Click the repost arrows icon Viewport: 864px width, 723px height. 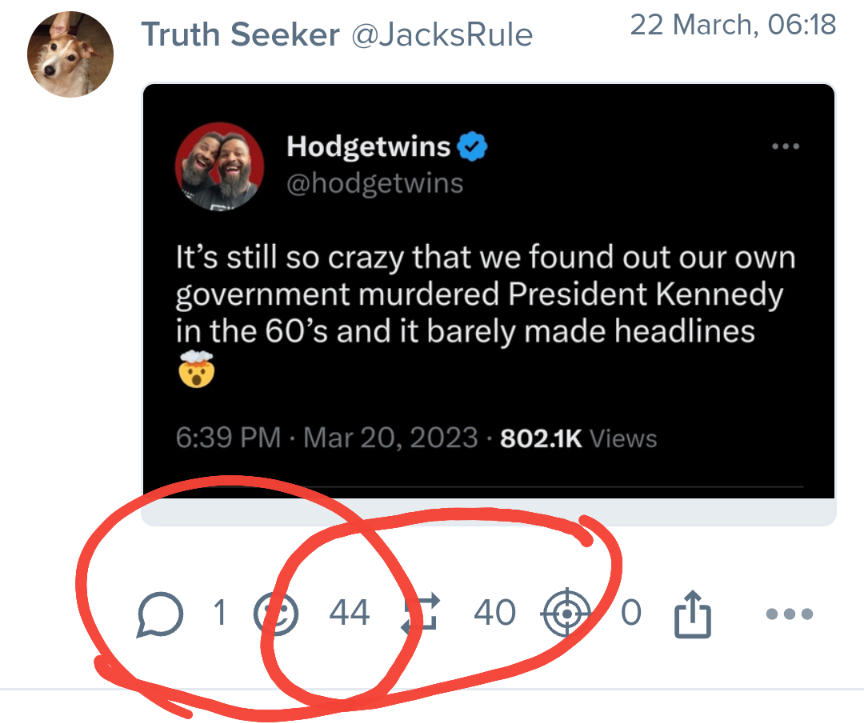click(x=420, y=614)
